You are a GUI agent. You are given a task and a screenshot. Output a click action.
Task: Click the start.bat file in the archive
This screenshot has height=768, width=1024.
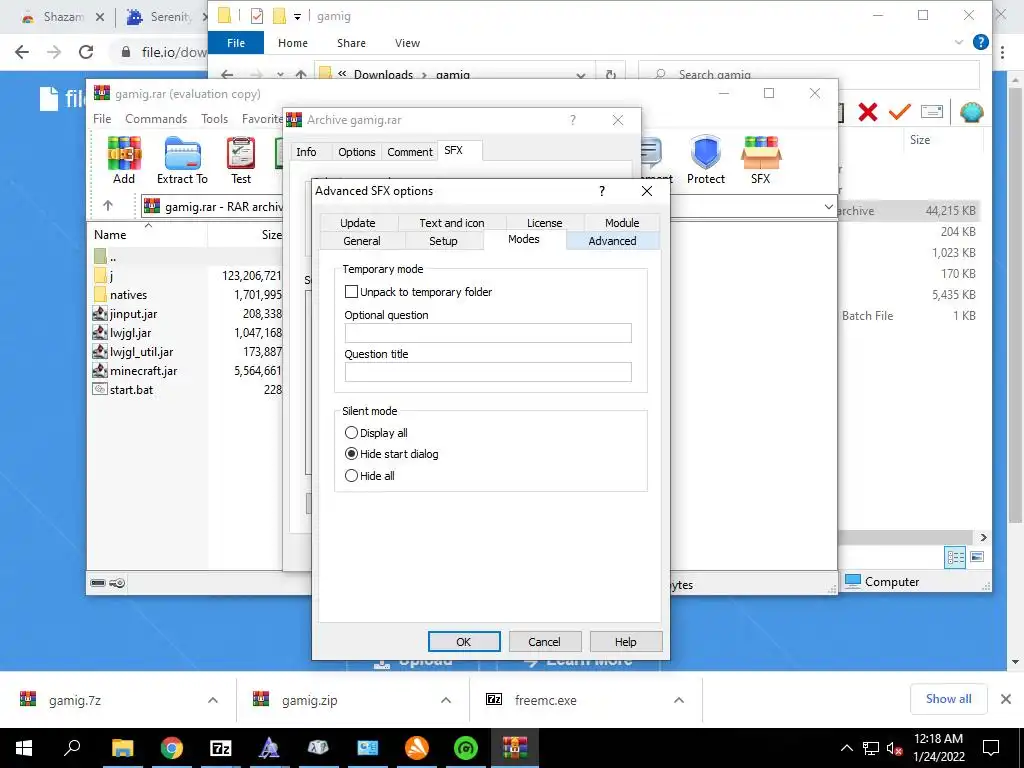[x=131, y=390]
